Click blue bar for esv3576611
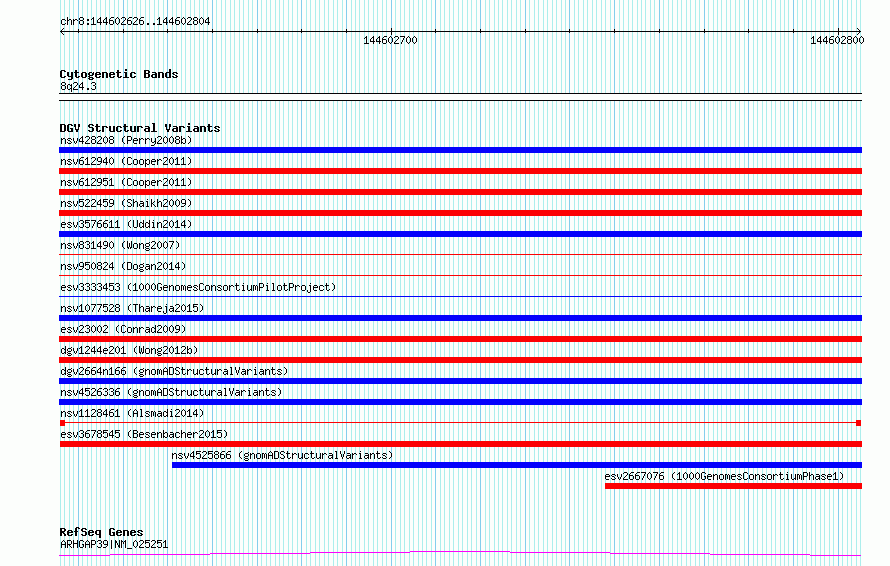Image resolution: width=890 pixels, height=566 pixels. [x=460, y=234]
